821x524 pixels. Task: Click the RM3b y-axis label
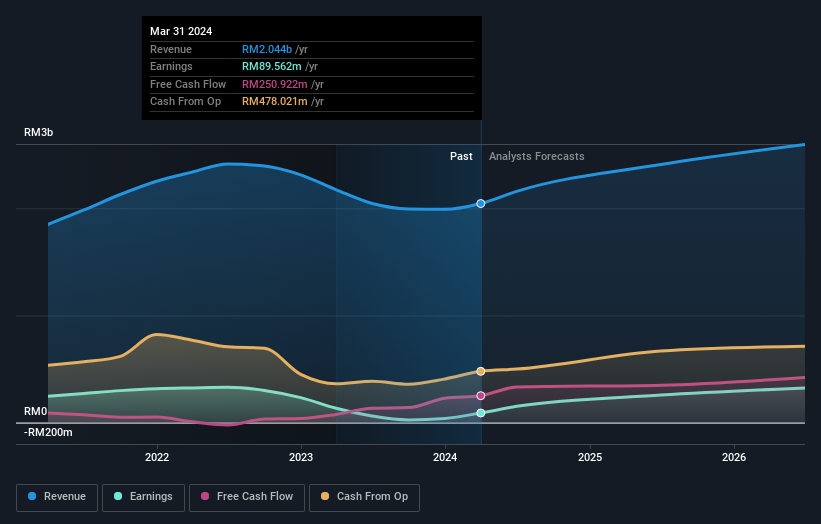tap(39, 132)
